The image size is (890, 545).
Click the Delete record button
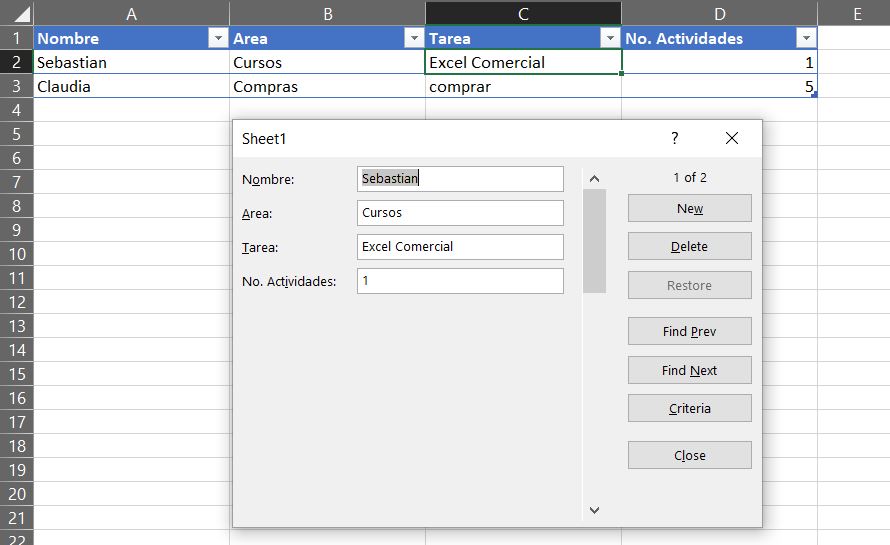click(x=690, y=246)
